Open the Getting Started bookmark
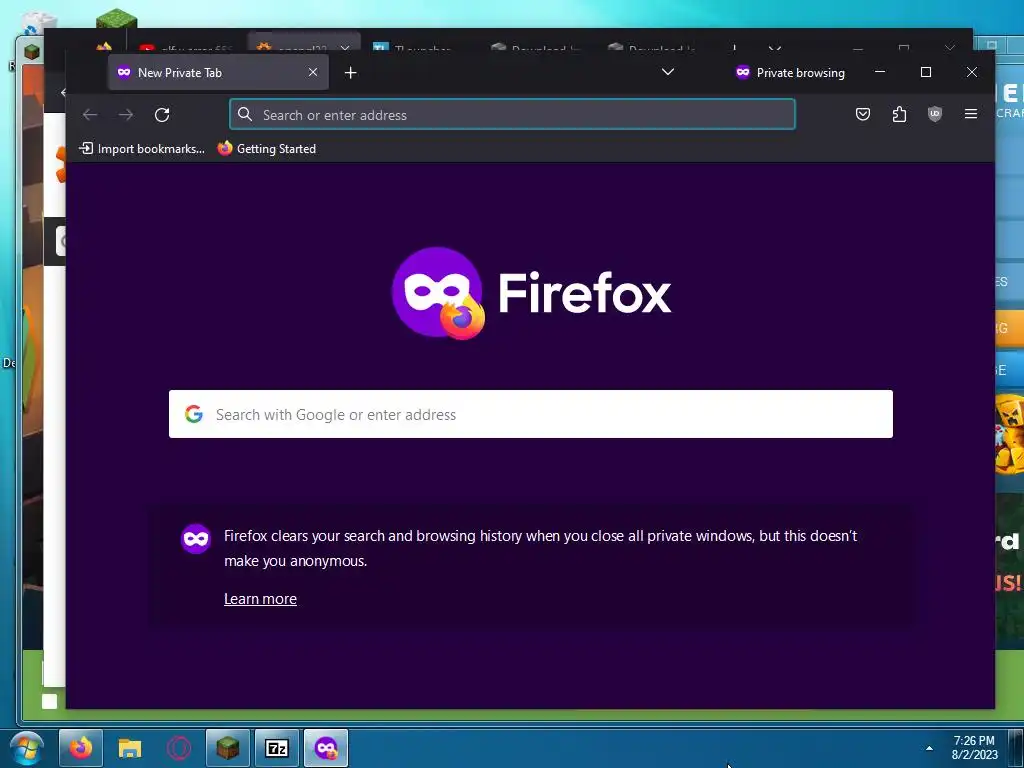The width and height of the screenshot is (1024, 768). (266, 149)
